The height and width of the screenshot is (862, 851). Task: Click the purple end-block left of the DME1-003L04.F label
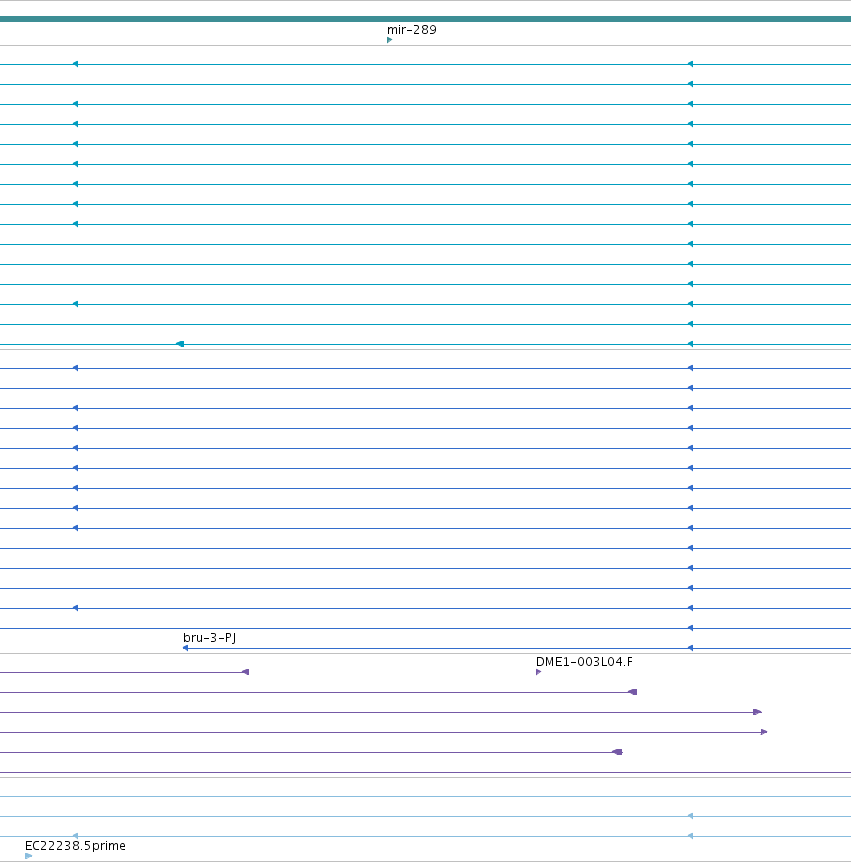click(x=246, y=672)
